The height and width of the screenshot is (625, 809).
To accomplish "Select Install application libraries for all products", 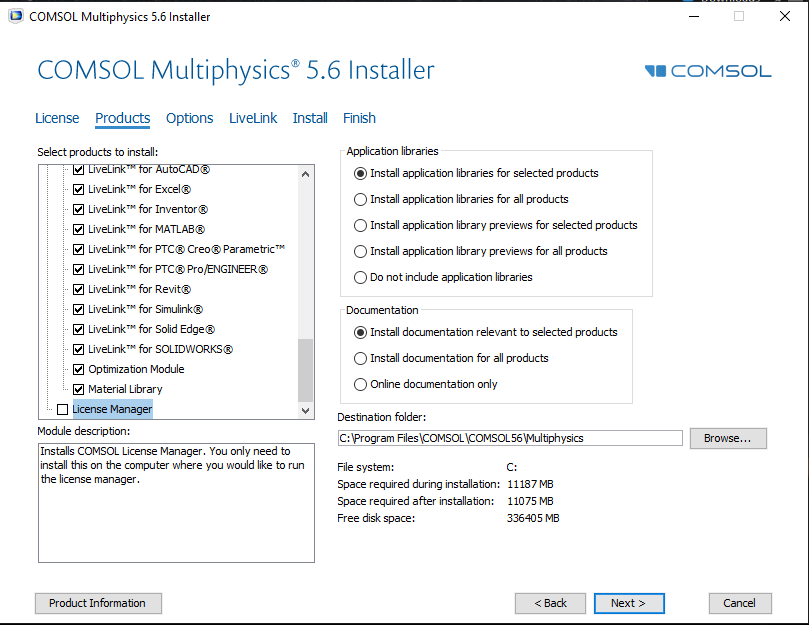I will pos(360,199).
